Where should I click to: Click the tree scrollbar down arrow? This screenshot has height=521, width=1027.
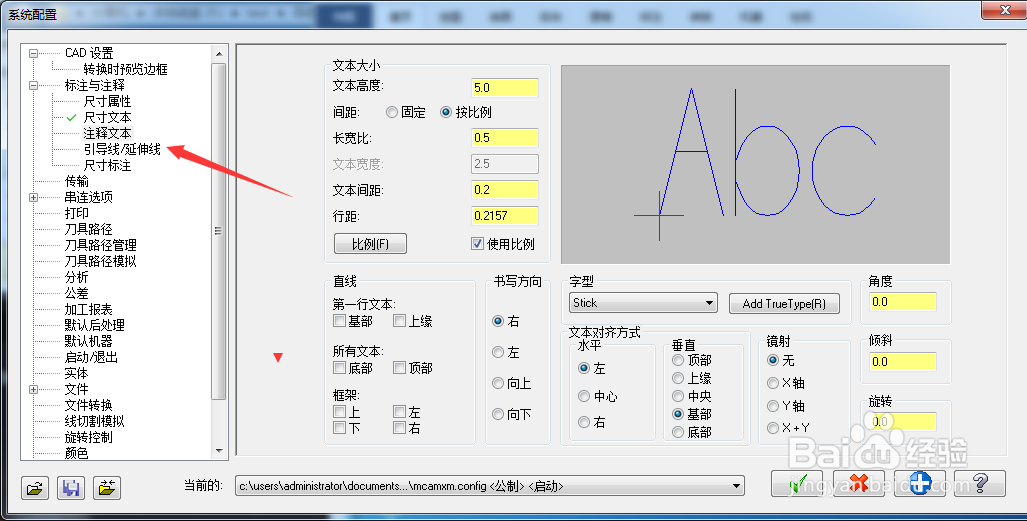pyautogui.click(x=219, y=451)
